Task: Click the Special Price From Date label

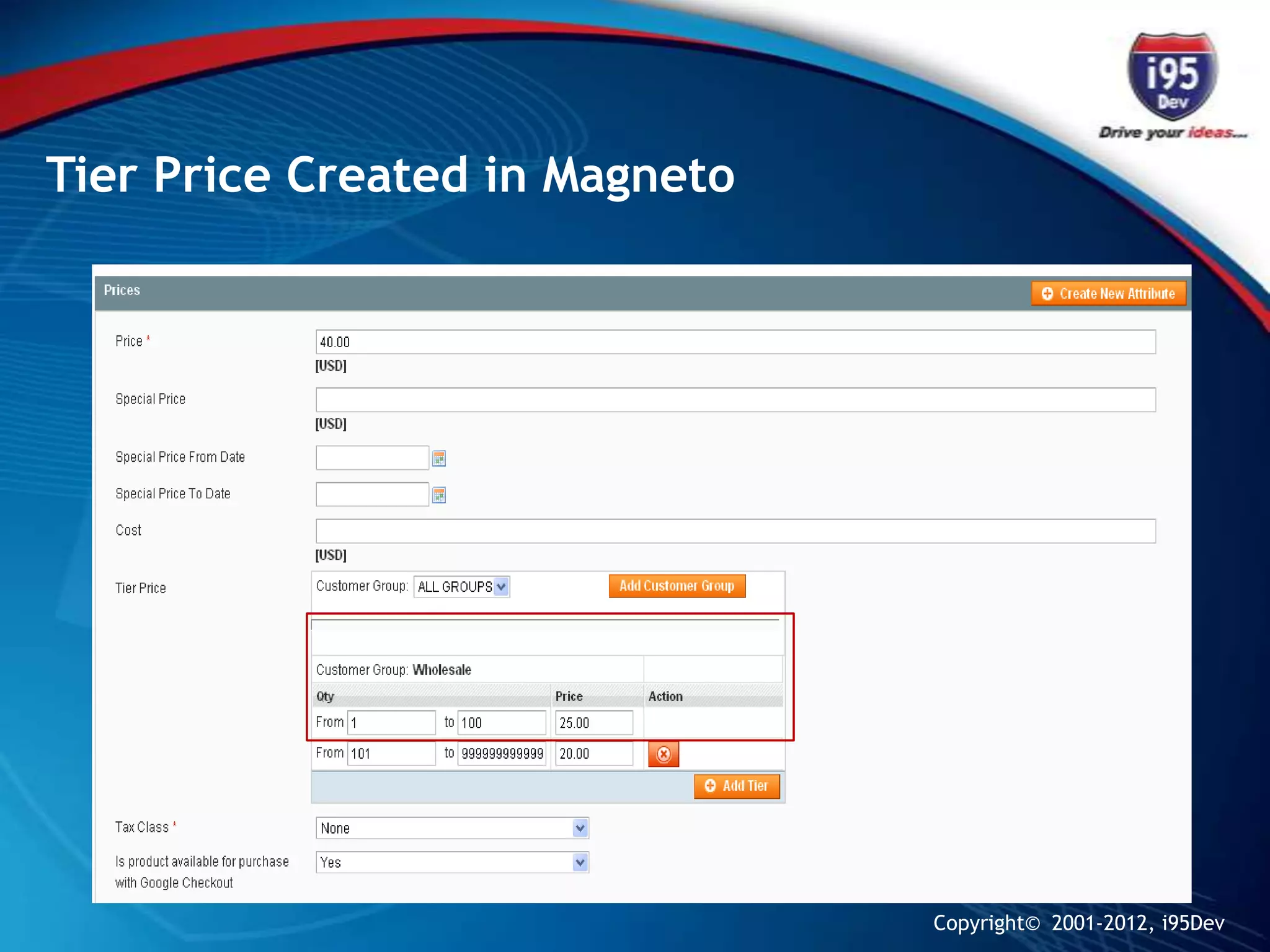Action: point(180,457)
